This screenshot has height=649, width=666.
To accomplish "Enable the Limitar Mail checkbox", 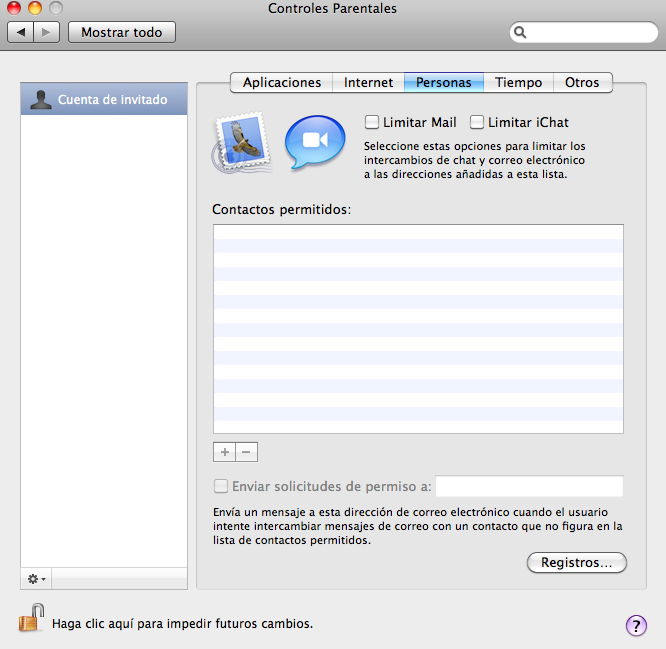I will point(373,122).
